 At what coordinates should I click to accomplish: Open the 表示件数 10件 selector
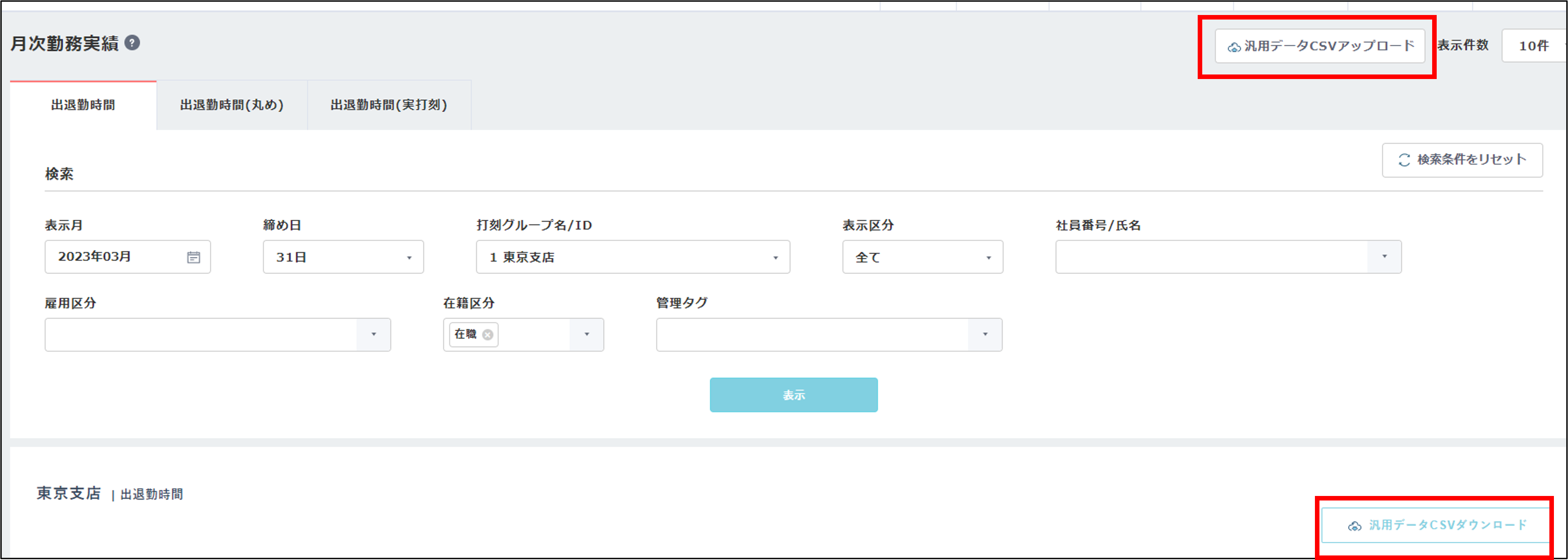pyautogui.click(x=1534, y=46)
